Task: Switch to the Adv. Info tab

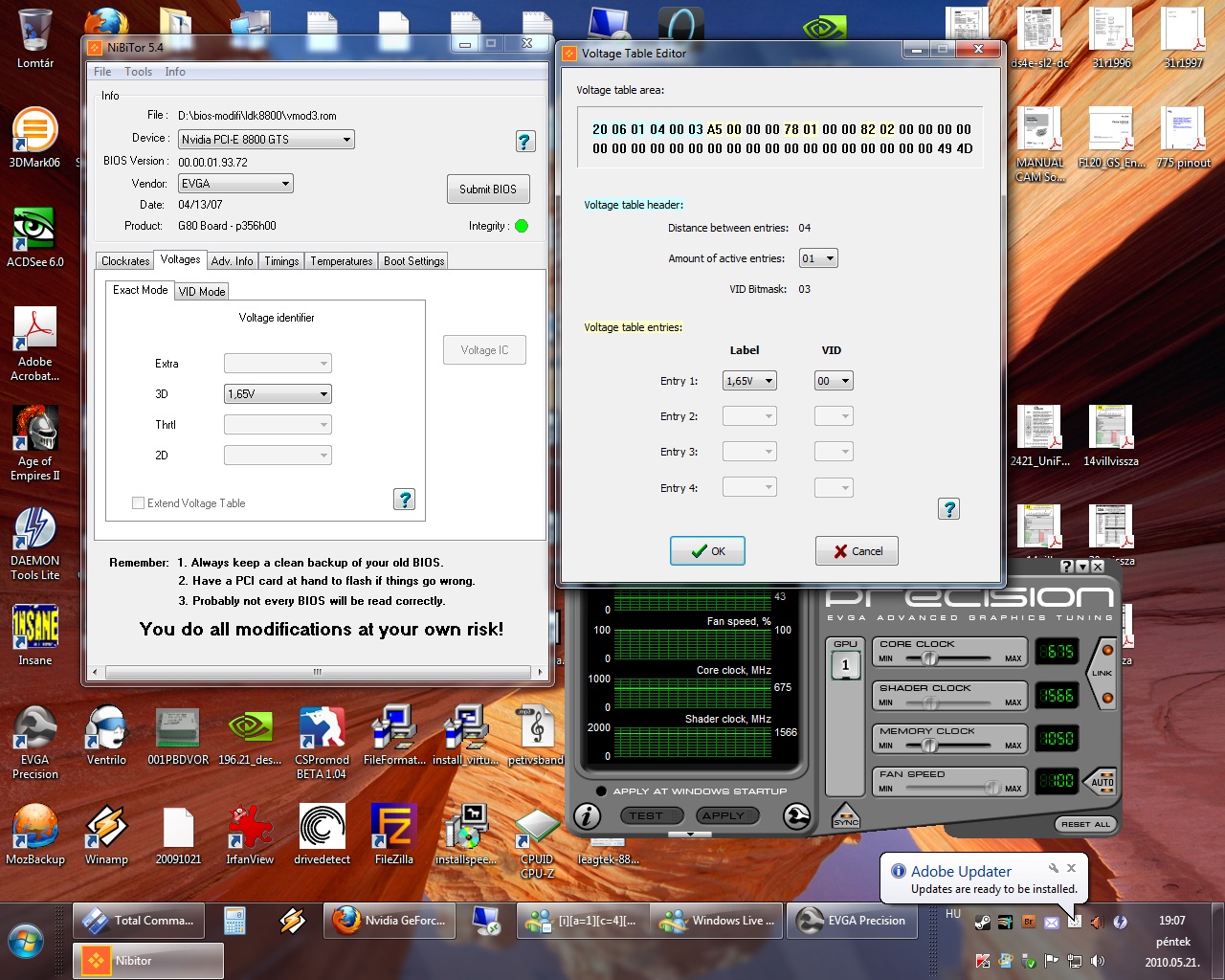Action: click(x=232, y=261)
